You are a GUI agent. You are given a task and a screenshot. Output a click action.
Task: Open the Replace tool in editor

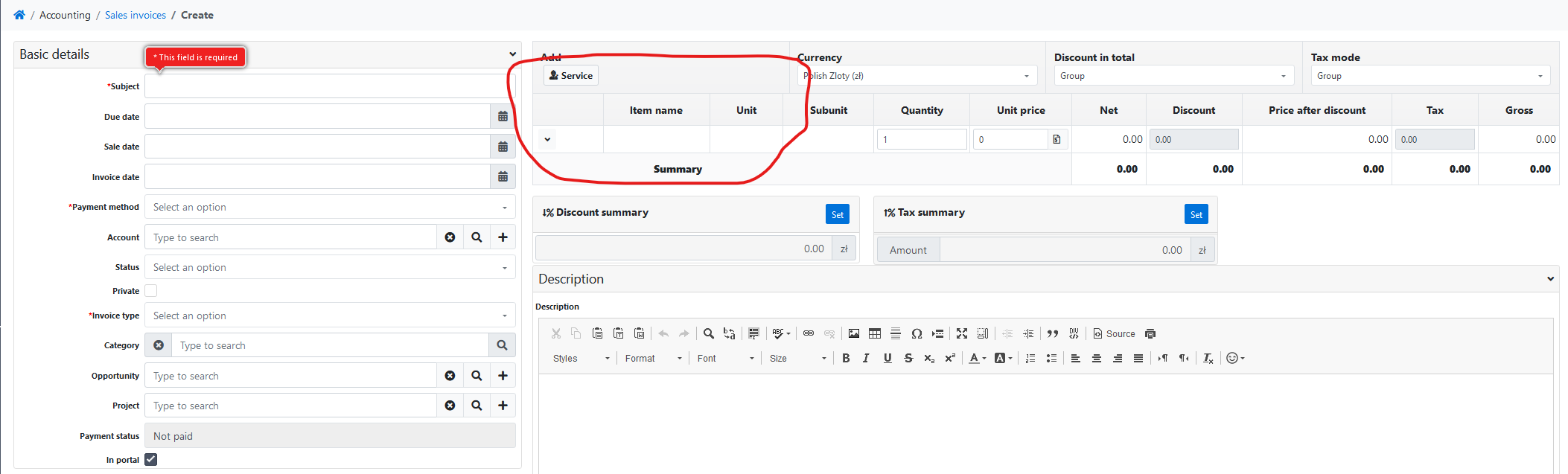tap(730, 333)
